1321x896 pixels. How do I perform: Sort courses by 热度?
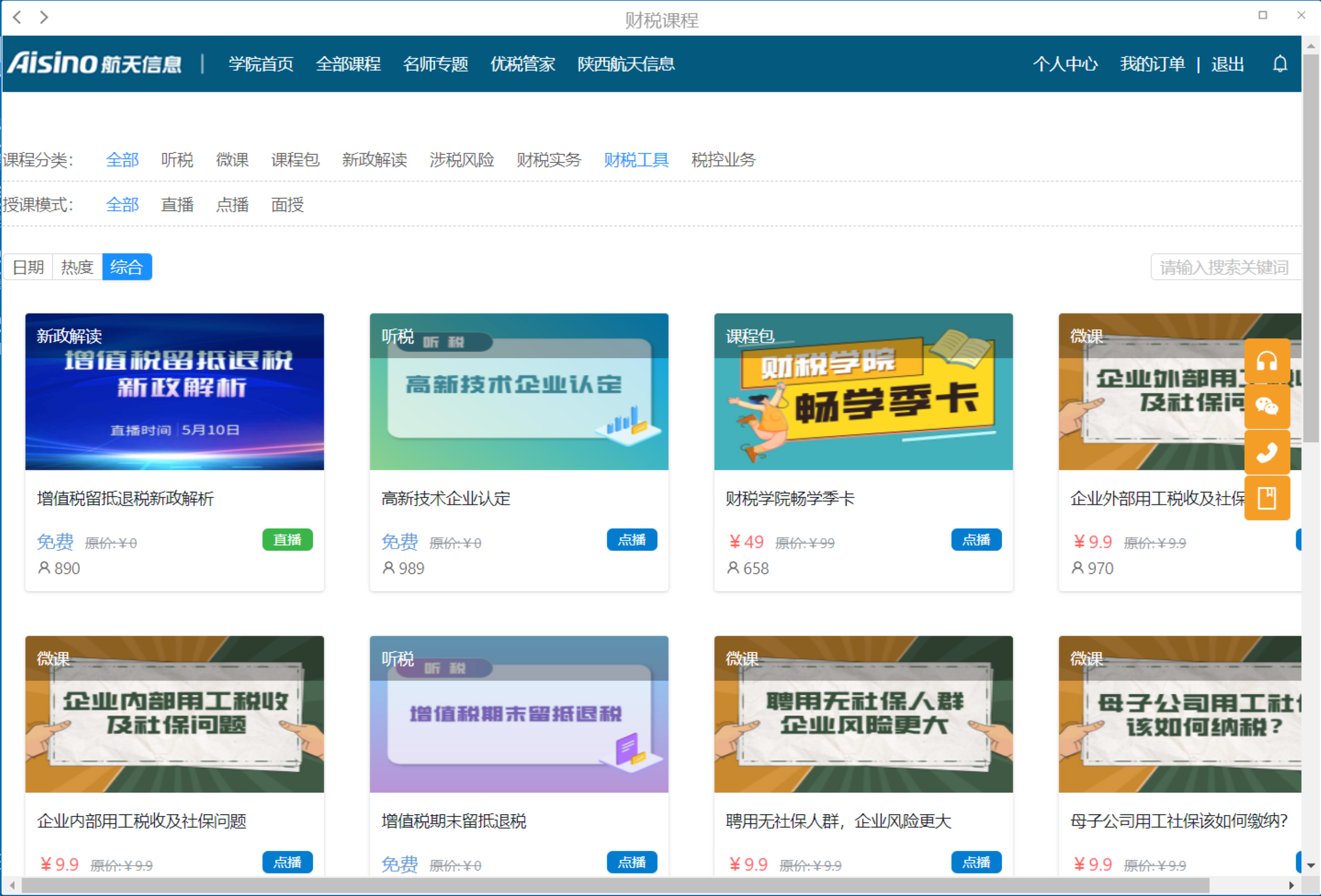(x=77, y=267)
